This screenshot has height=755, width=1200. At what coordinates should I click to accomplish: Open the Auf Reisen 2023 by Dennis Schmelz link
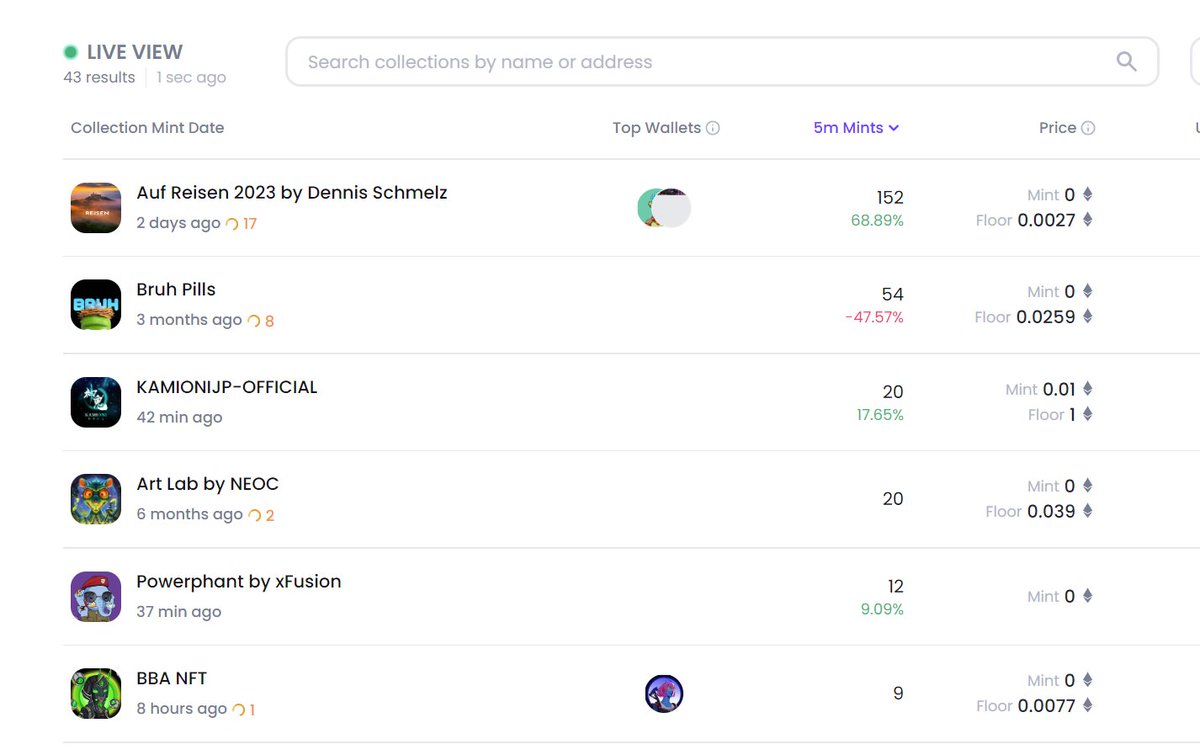tap(292, 192)
